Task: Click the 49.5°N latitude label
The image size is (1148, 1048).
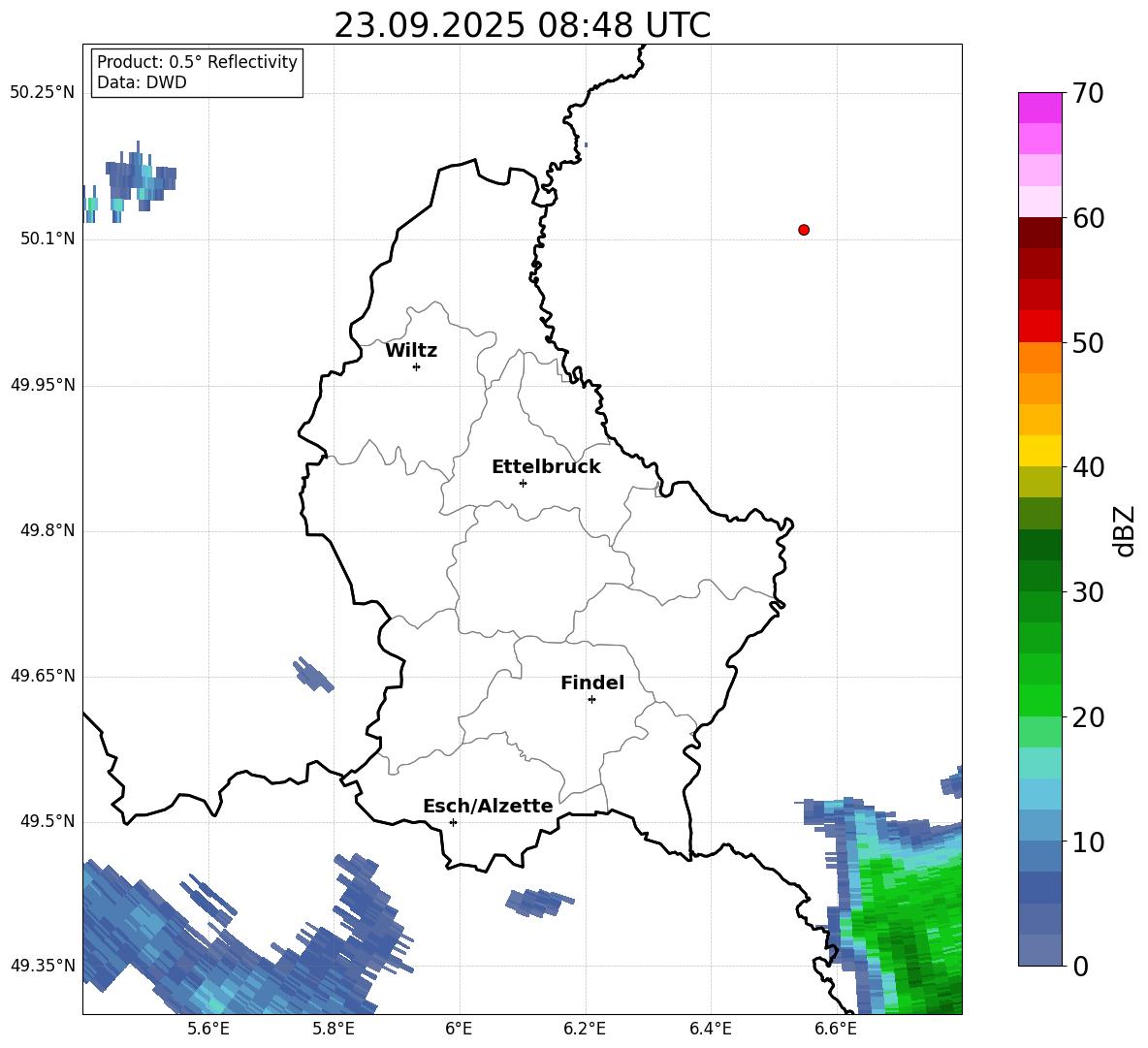Action: pos(48,821)
